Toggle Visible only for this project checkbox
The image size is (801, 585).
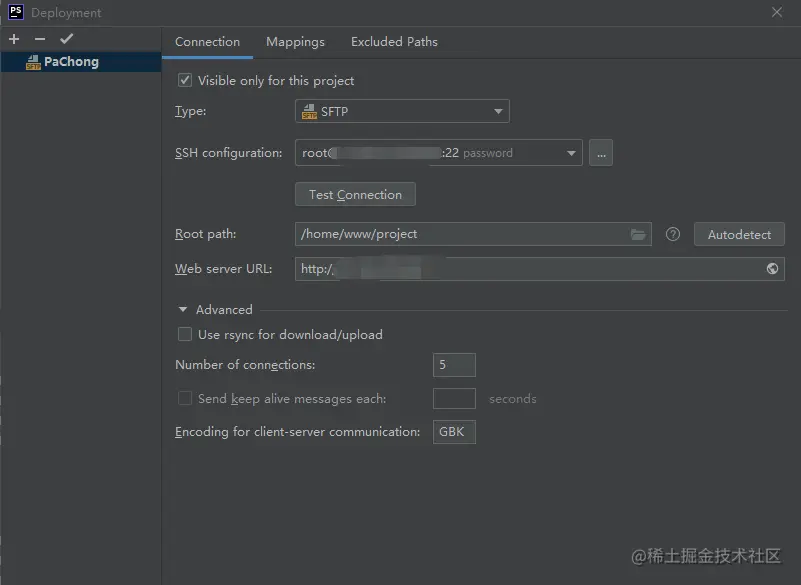[184, 80]
